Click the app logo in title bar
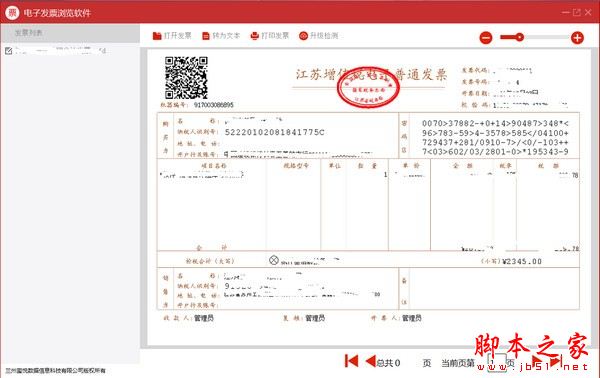The height and width of the screenshot is (378, 600). 12,13
